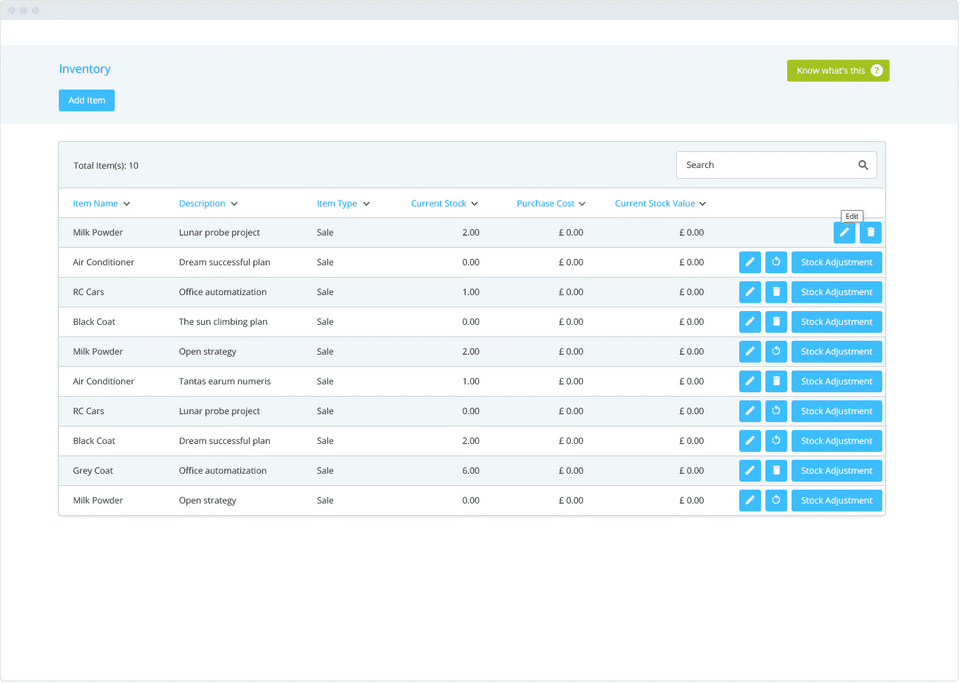The image size is (960, 683).
Task: Stock Adjustment for Air Conditioner Dream successful plan
Action: click(x=836, y=262)
